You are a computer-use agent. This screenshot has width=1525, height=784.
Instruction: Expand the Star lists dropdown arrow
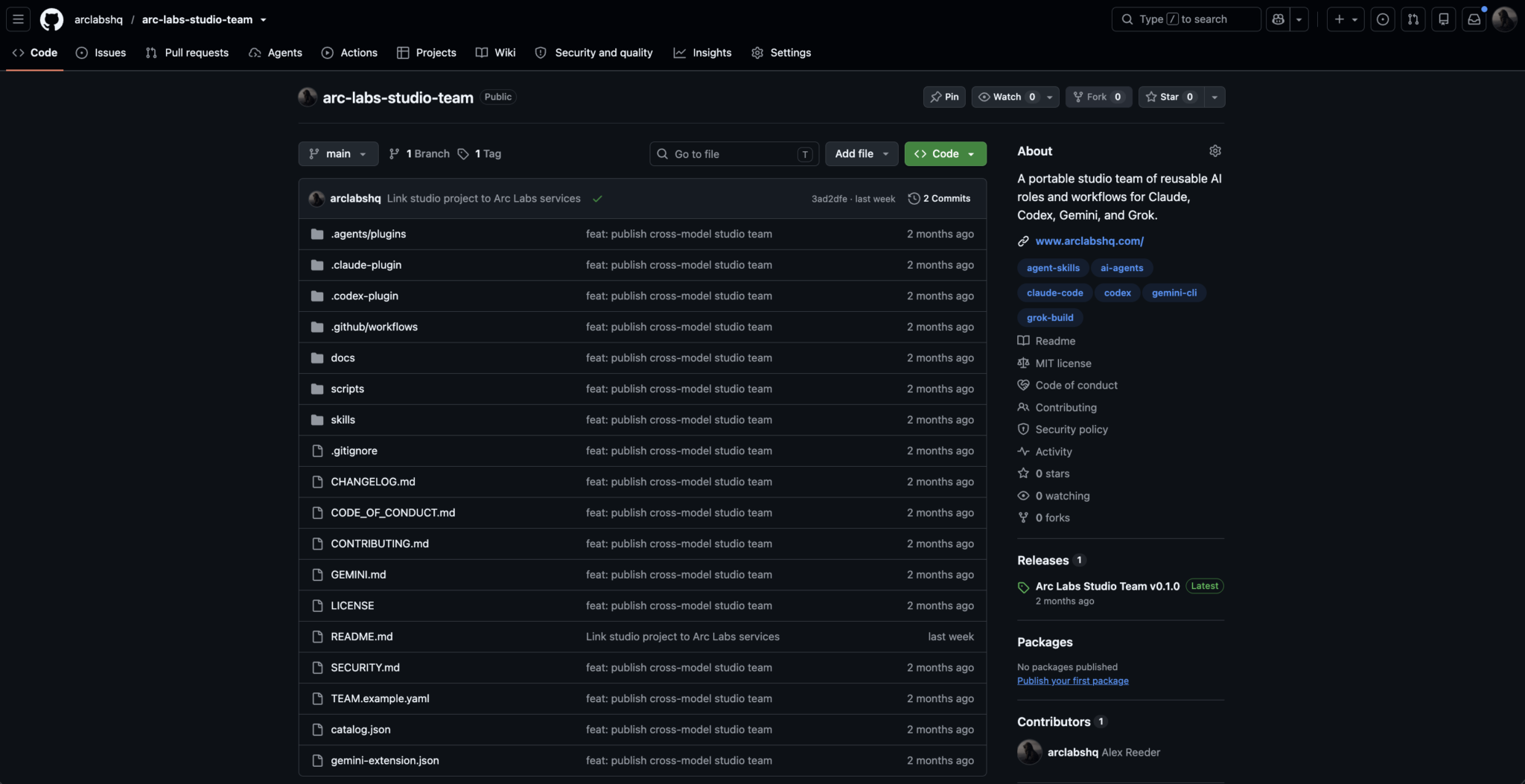tap(1214, 97)
